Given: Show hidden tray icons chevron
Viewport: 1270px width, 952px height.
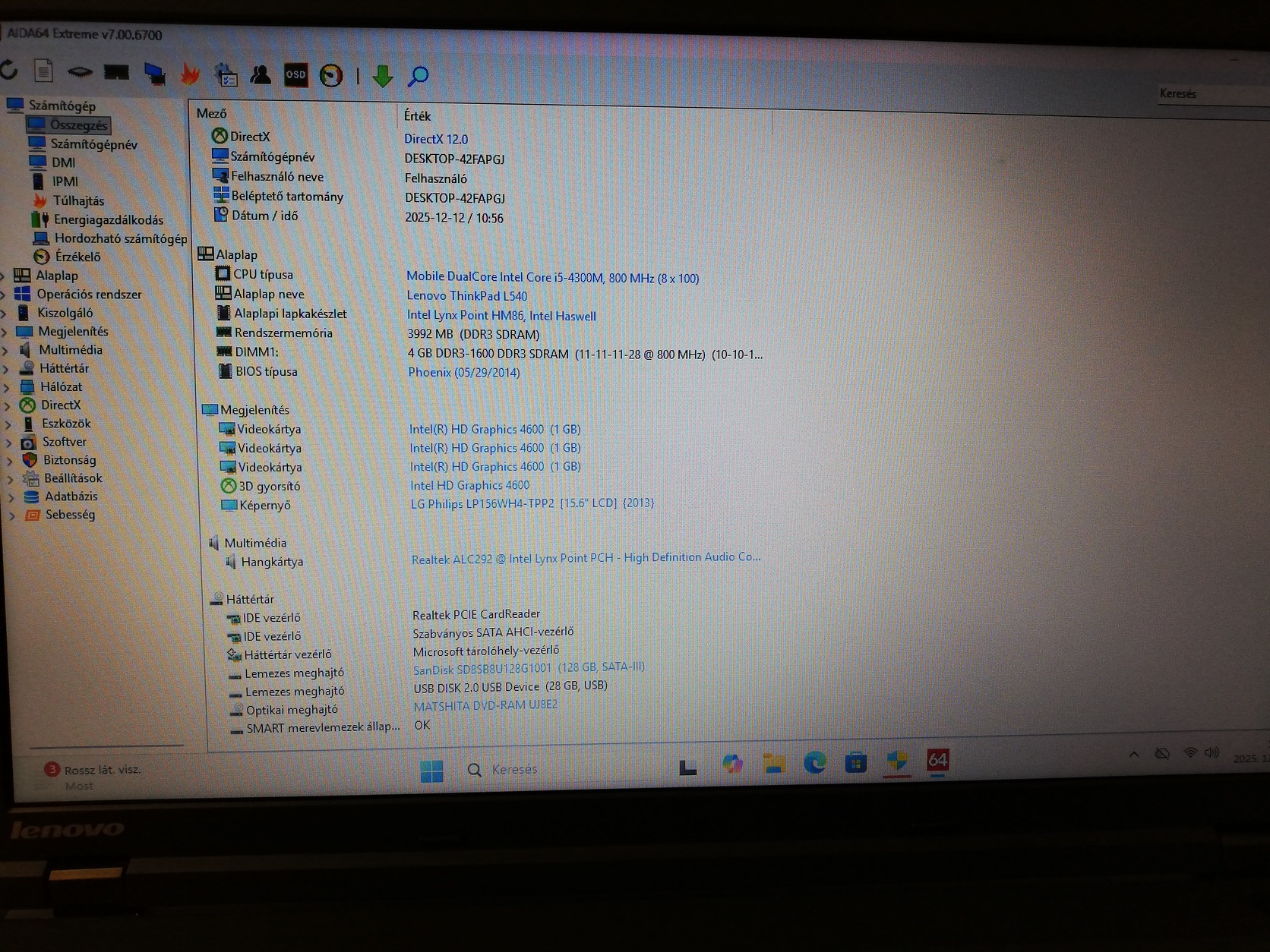Looking at the screenshot, I should [1134, 755].
